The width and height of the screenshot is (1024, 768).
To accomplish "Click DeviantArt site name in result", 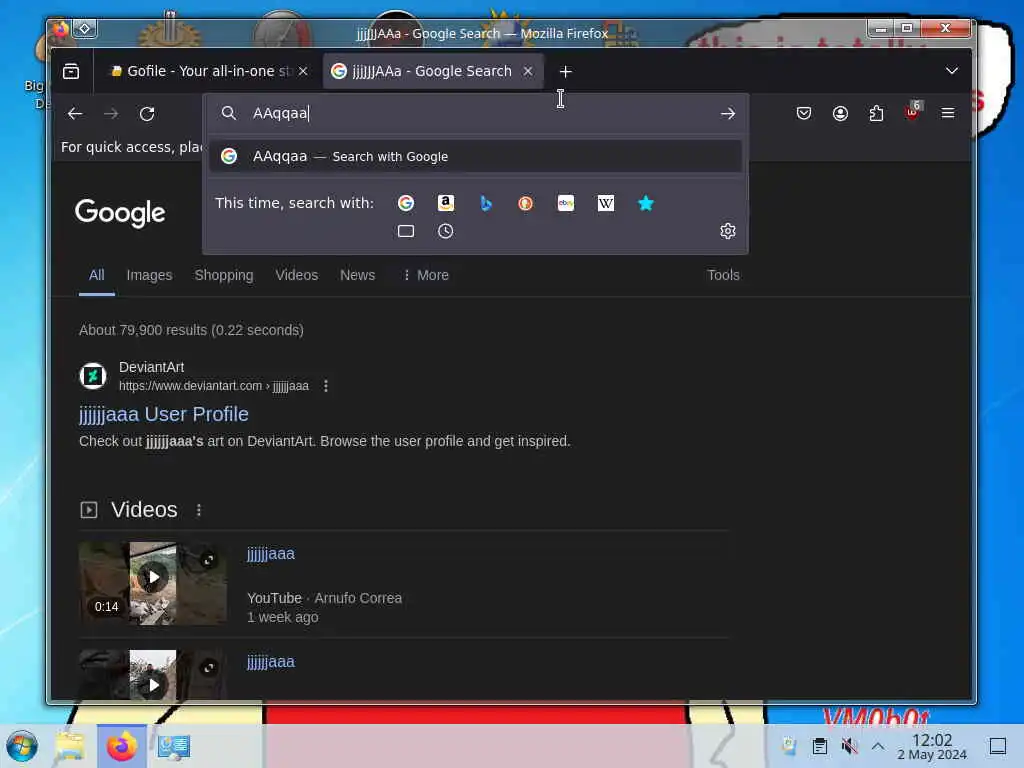I will [152, 367].
